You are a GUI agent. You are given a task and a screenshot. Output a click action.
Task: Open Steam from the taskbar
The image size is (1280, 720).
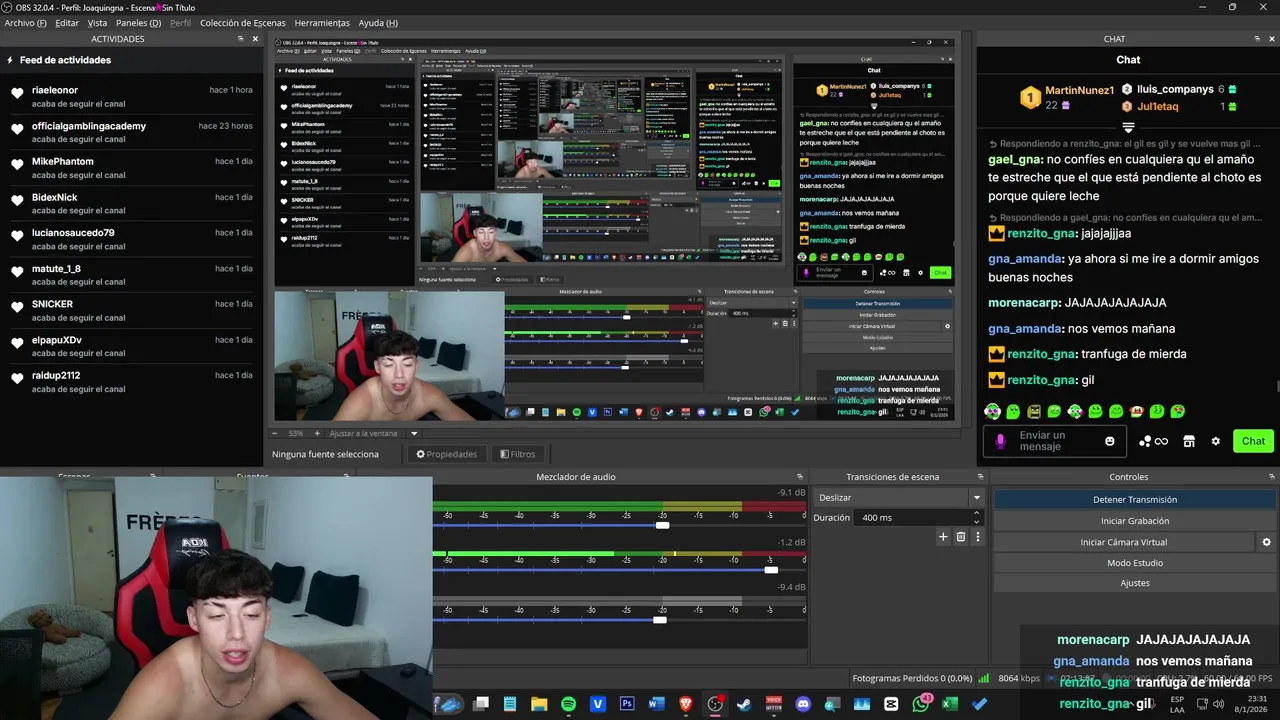pos(744,704)
